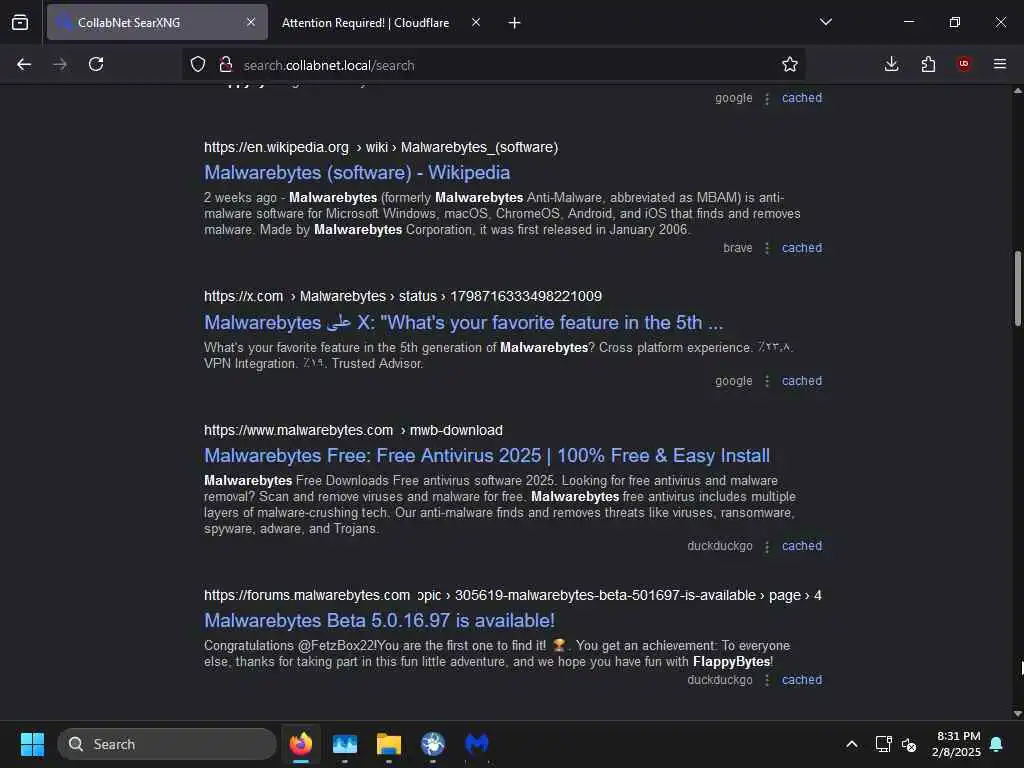Switch to CollabNet SearXNG tab
Image resolution: width=1024 pixels, height=768 pixels.
click(157, 22)
